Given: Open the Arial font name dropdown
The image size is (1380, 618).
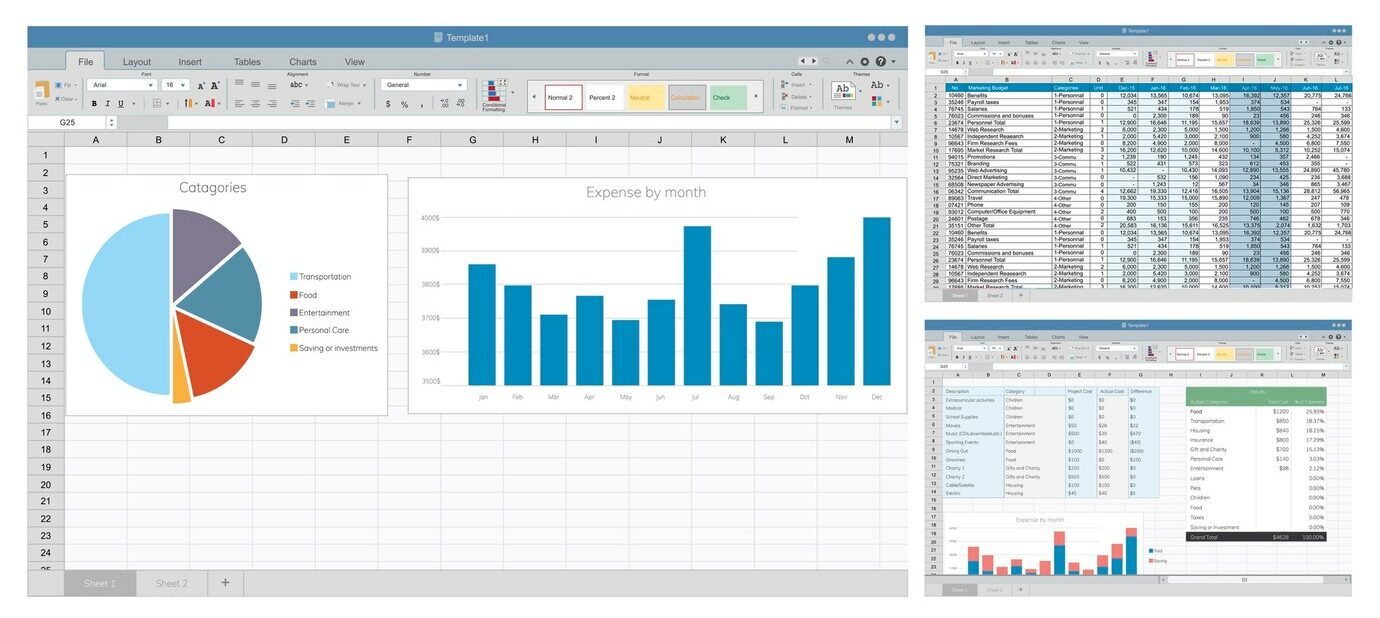Looking at the screenshot, I should coord(122,85).
